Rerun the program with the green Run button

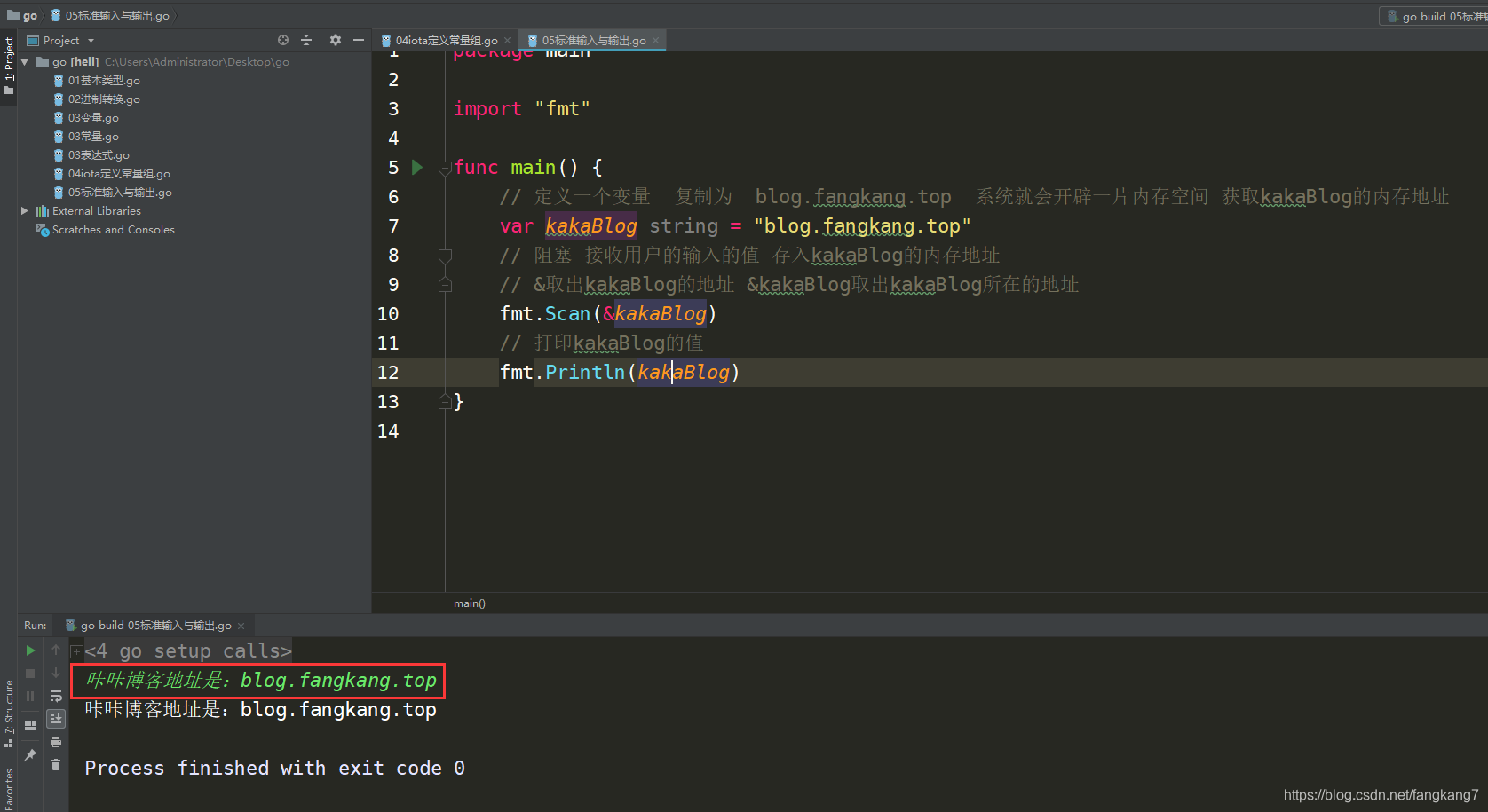click(x=30, y=650)
